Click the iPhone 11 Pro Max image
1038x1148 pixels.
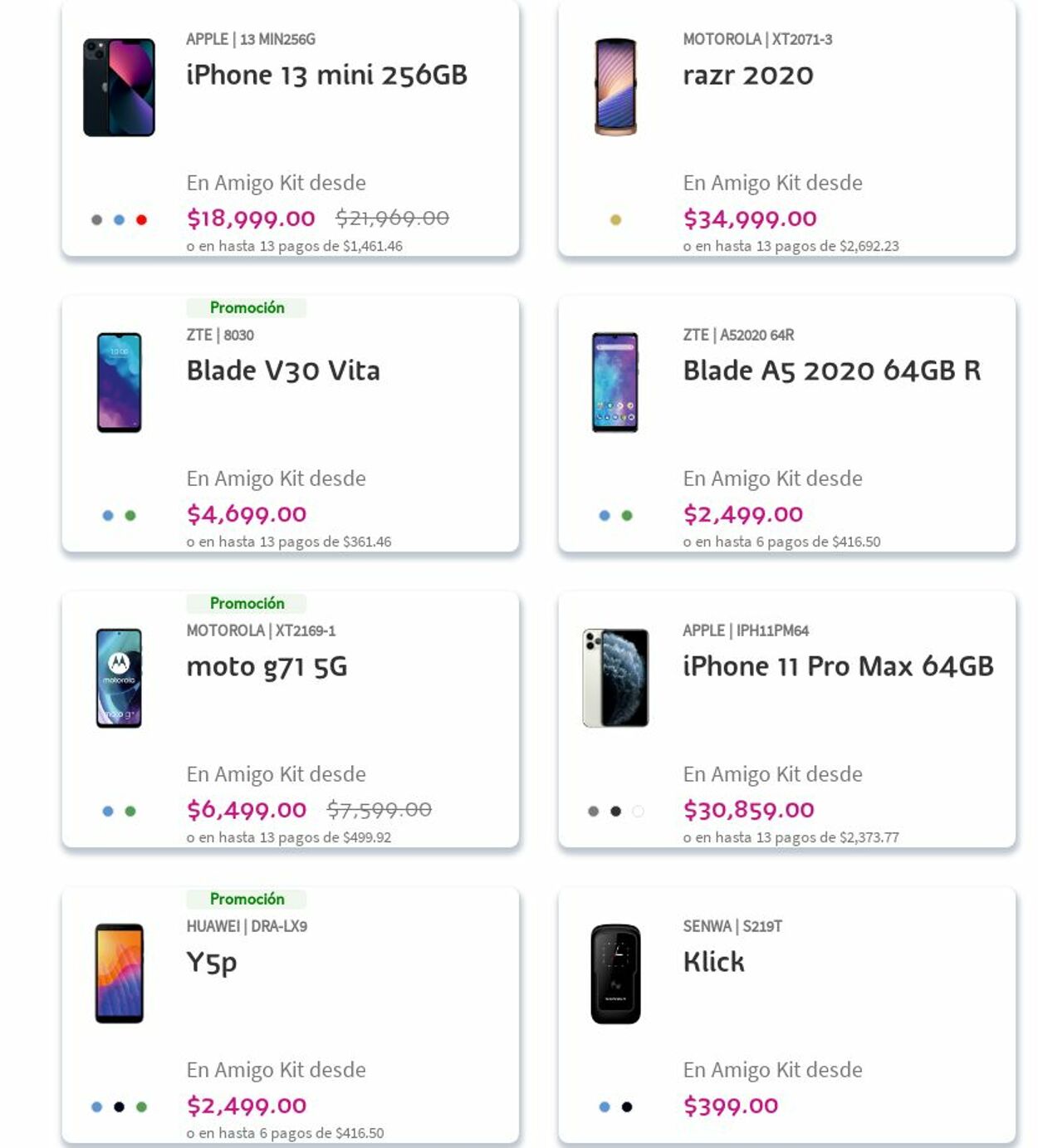pyautogui.click(x=615, y=678)
